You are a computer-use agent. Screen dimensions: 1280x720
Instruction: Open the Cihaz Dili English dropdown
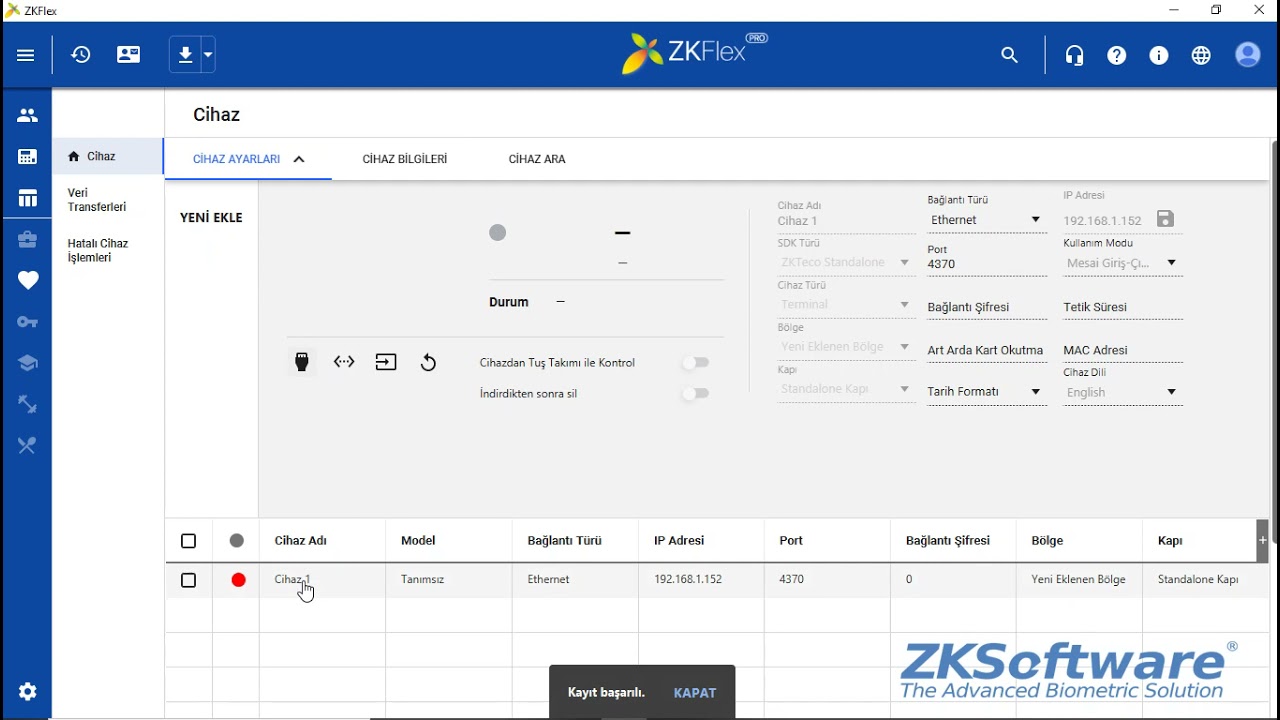[1122, 393]
